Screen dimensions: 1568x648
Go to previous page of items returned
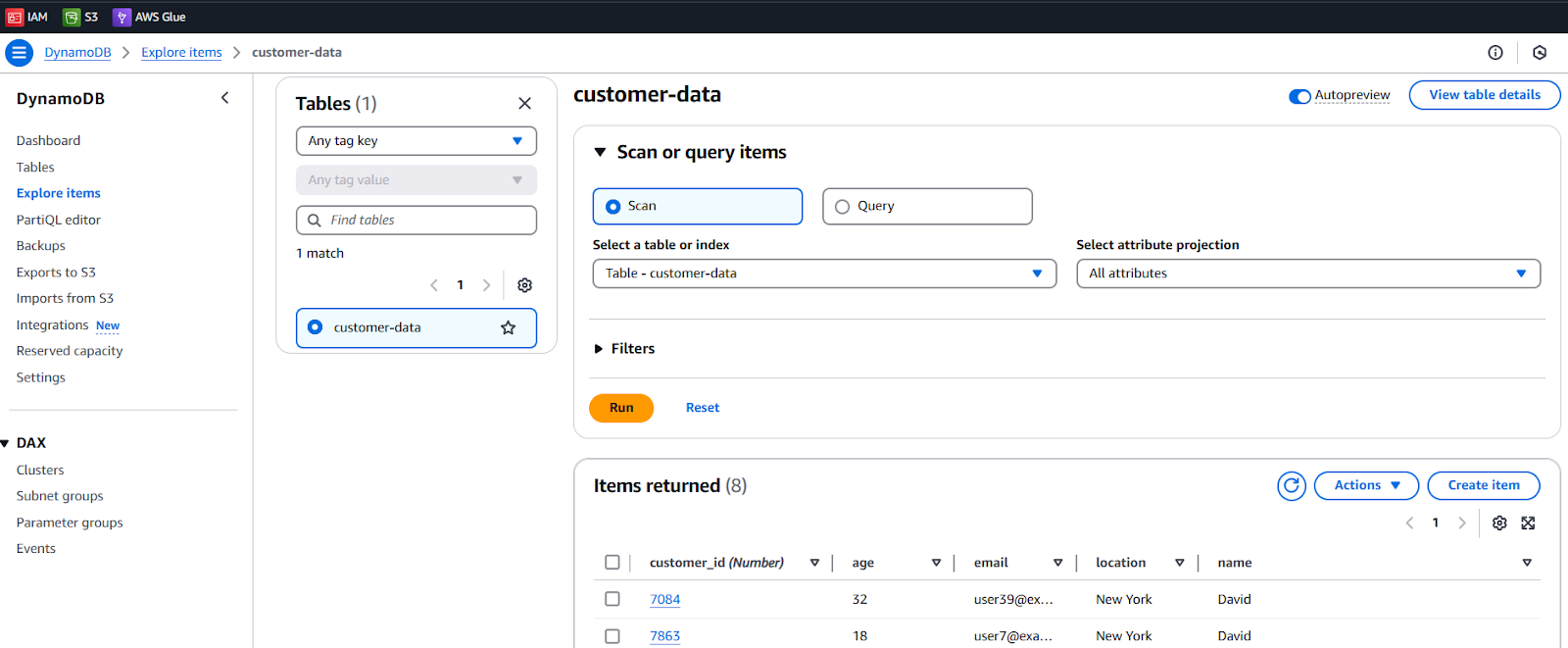coord(1409,523)
